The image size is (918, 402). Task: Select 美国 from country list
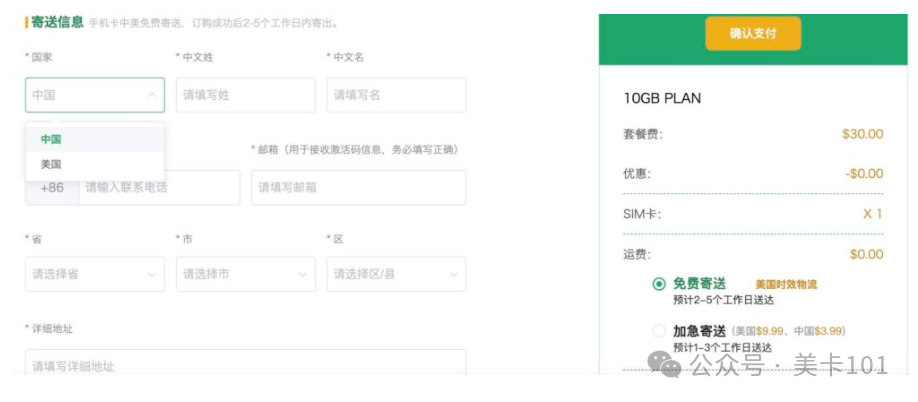coord(95,164)
